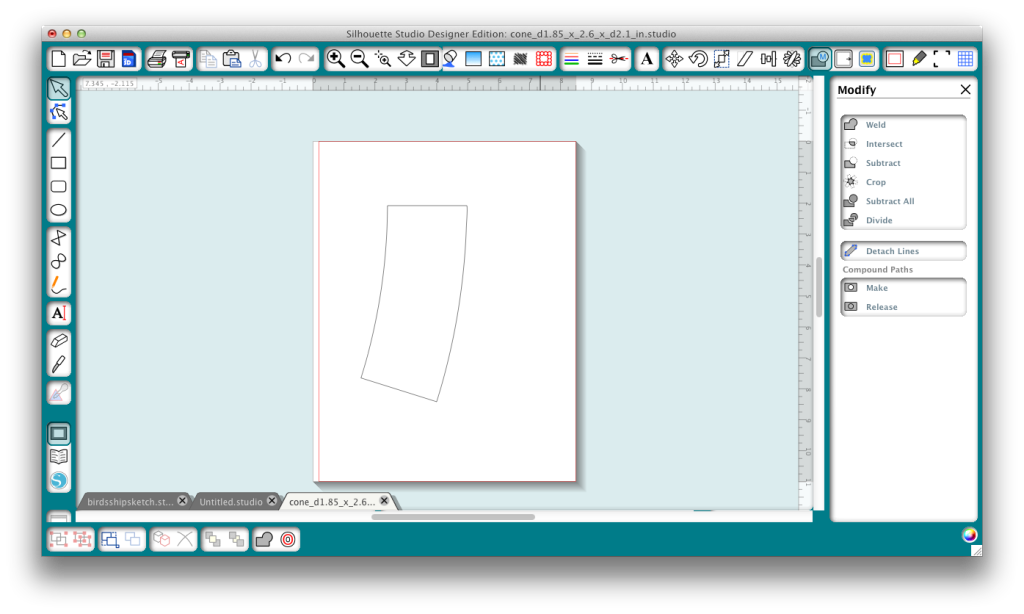This screenshot has width=1024, height=614.
Task: Apply Crop from the Modify panel
Action: point(876,181)
